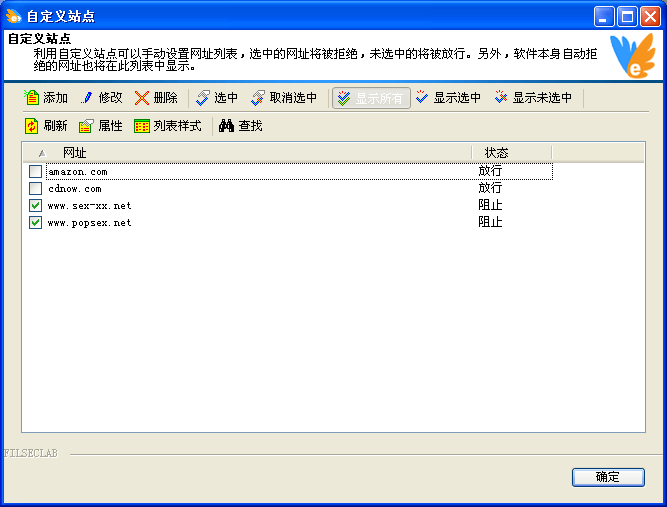Click the 选中 (Check) toolbar icon
This screenshot has width=667, height=507.
point(203,98)
